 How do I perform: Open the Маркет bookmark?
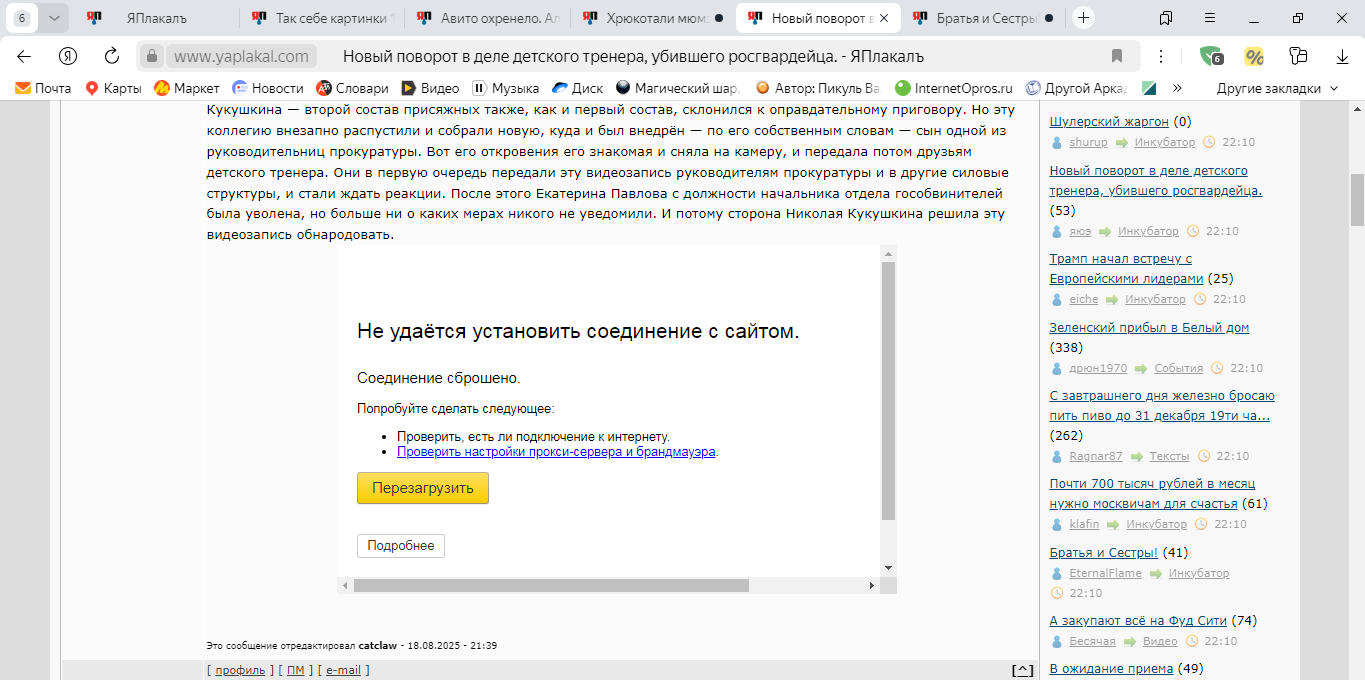coord(186,88)
